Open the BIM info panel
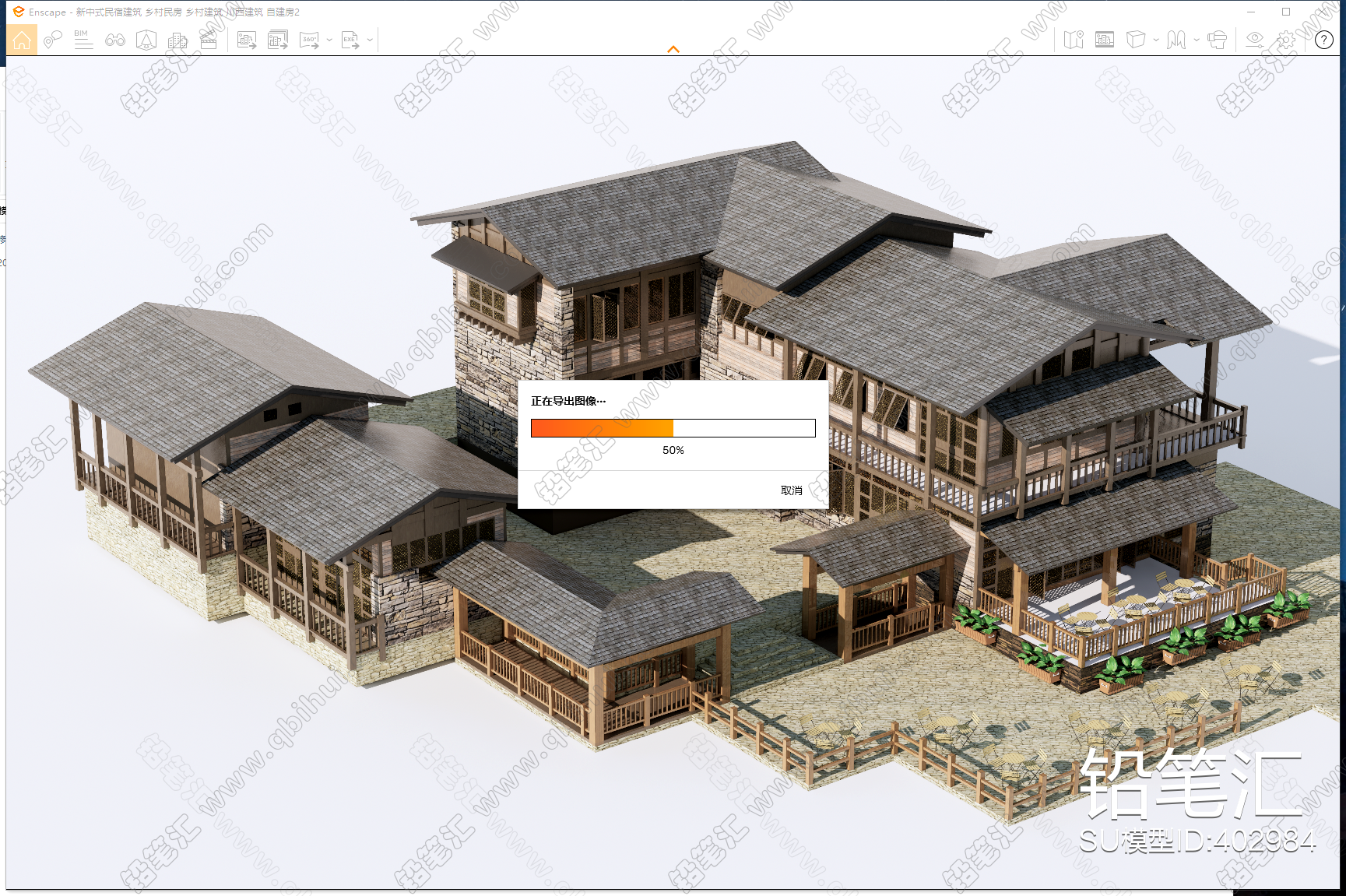Screen dimensions: 1346x896 [83, 40]
